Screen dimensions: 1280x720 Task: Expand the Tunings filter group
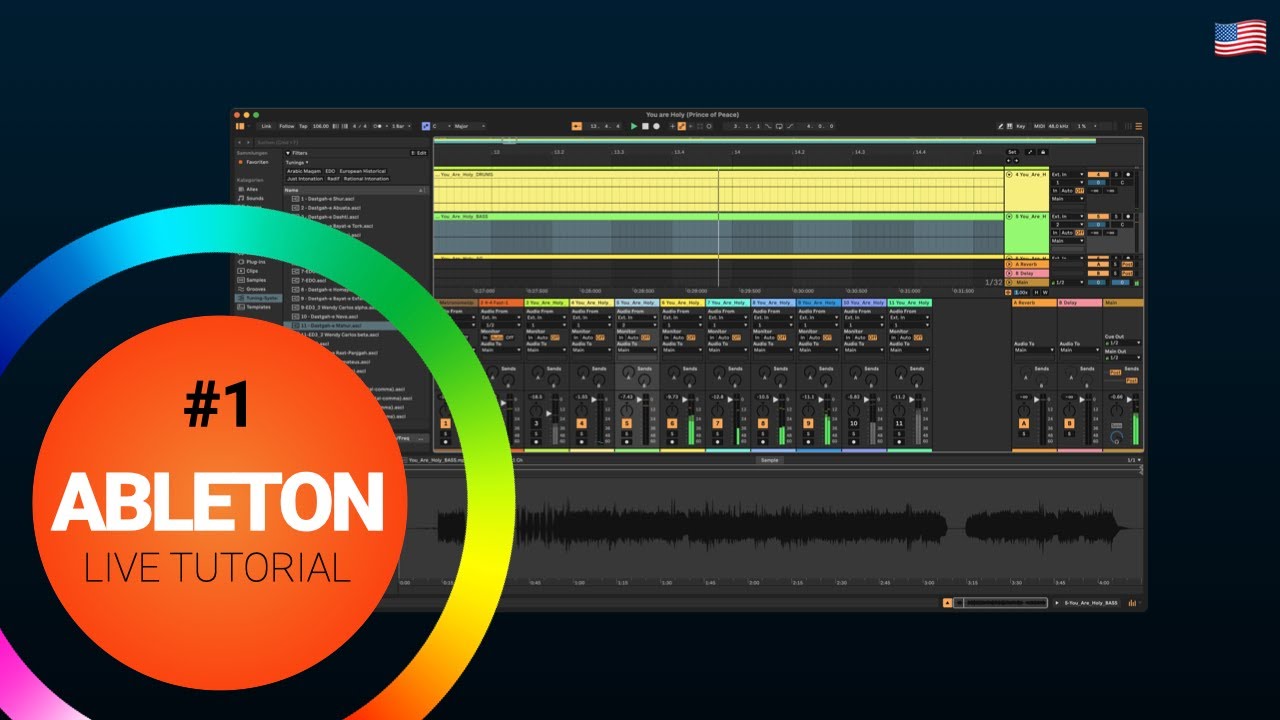pos(297,162)
